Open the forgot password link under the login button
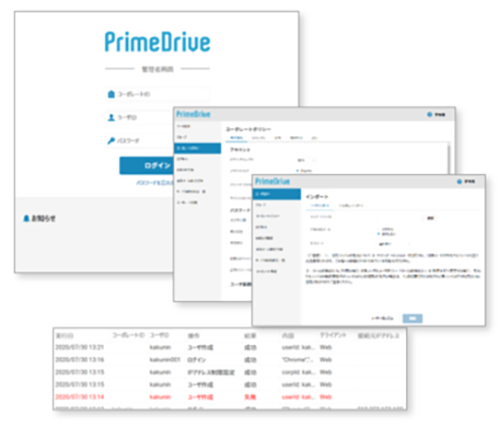 [155, 183]
